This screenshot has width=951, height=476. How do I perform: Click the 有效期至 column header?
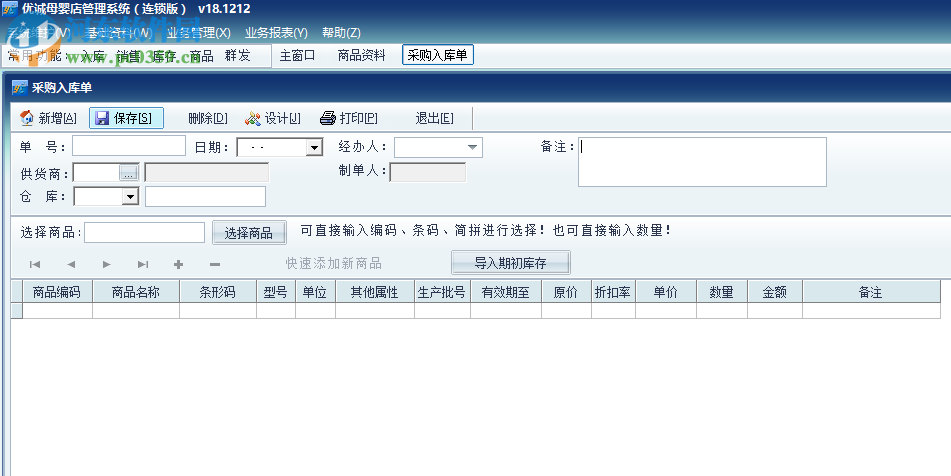click(x=506, y=292)
